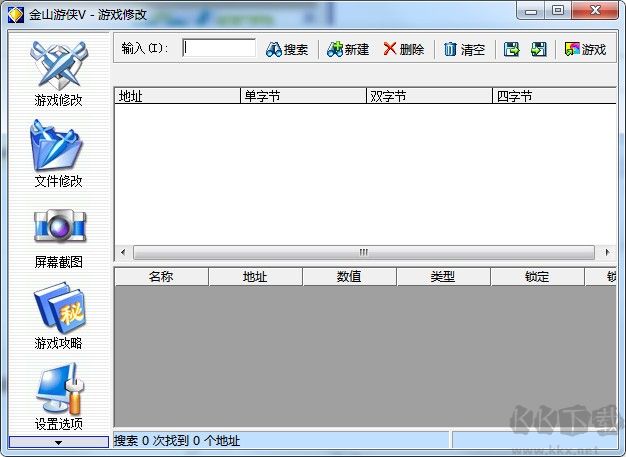
Task: Click the 双字节 column header
Action: tap(429, 96)
